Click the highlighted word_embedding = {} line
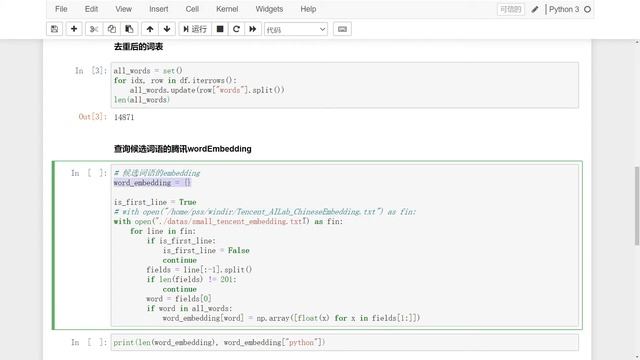Screen dimensions: 640x360 [152, 182]
